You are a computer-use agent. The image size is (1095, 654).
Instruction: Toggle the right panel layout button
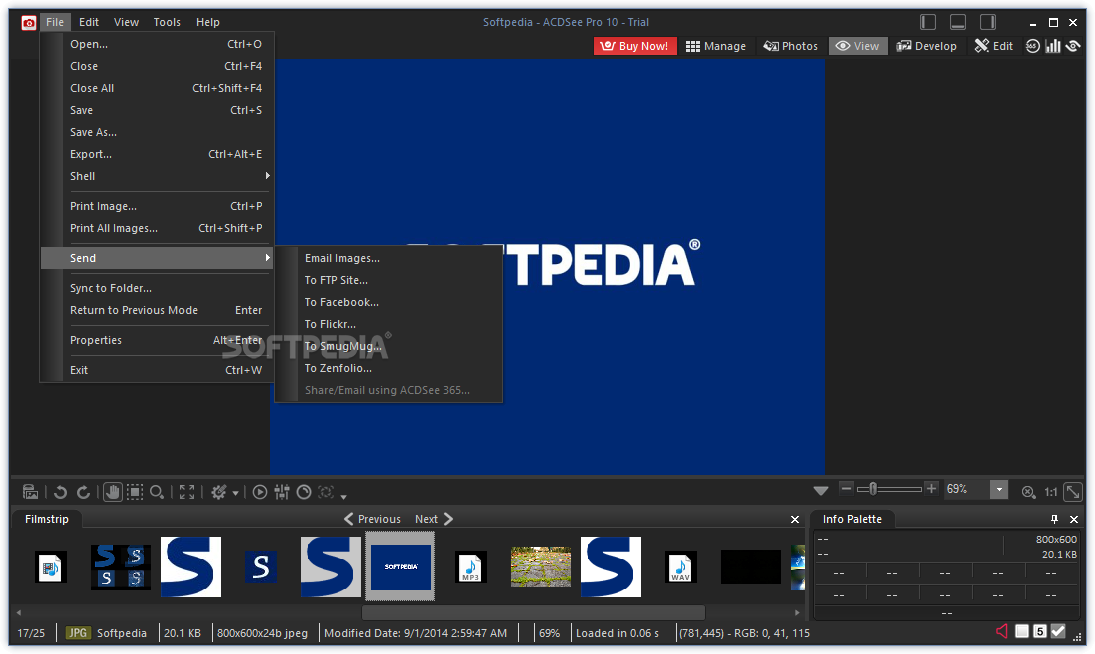click(x=988, y=22)
